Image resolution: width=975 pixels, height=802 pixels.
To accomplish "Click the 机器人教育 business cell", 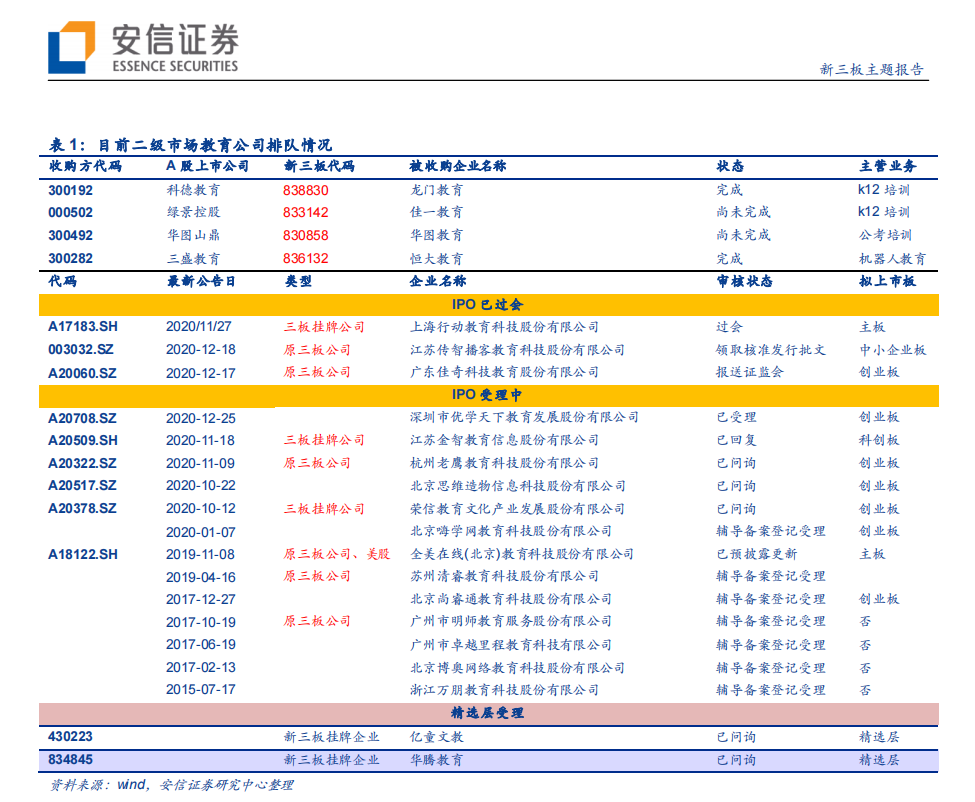I will (892, 258).
